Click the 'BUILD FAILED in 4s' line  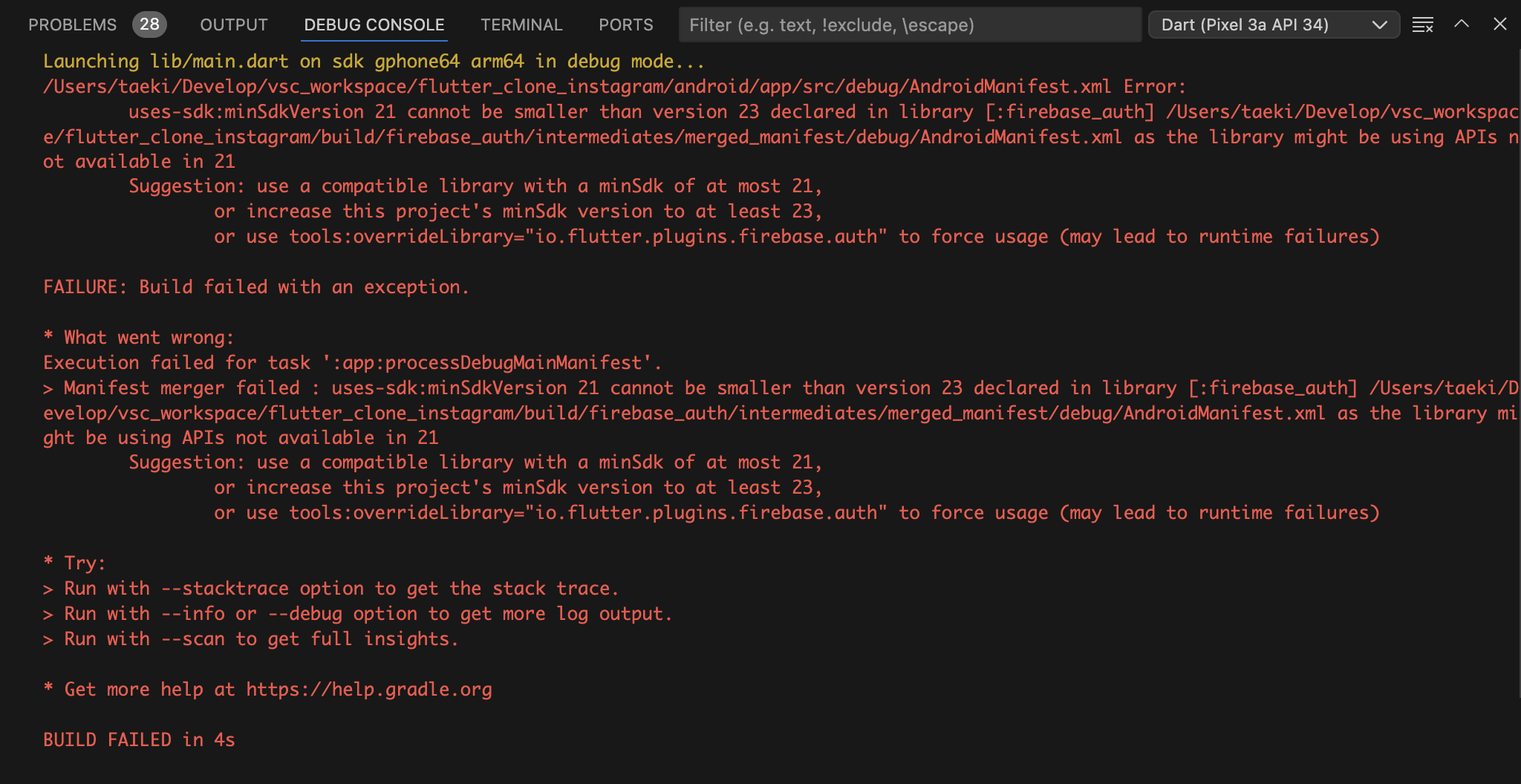coord(139,740)
